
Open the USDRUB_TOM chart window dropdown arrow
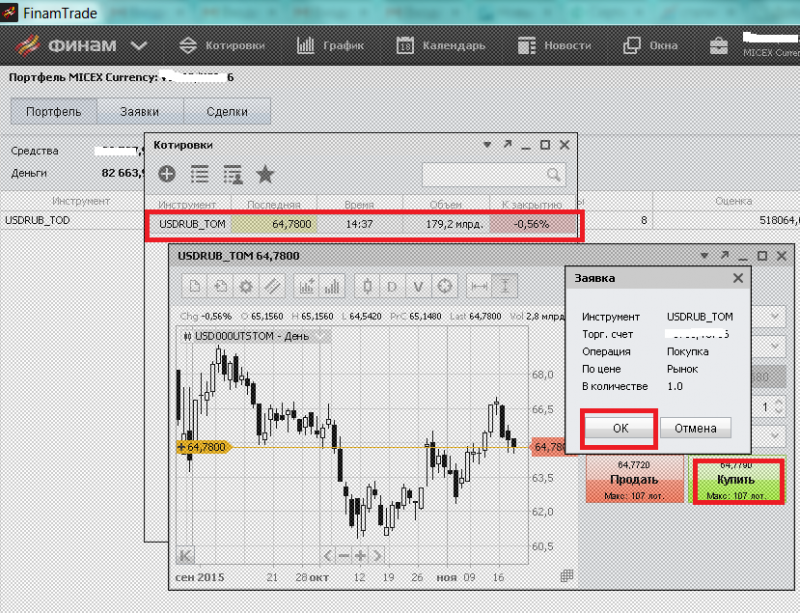[x=705, y=256]
